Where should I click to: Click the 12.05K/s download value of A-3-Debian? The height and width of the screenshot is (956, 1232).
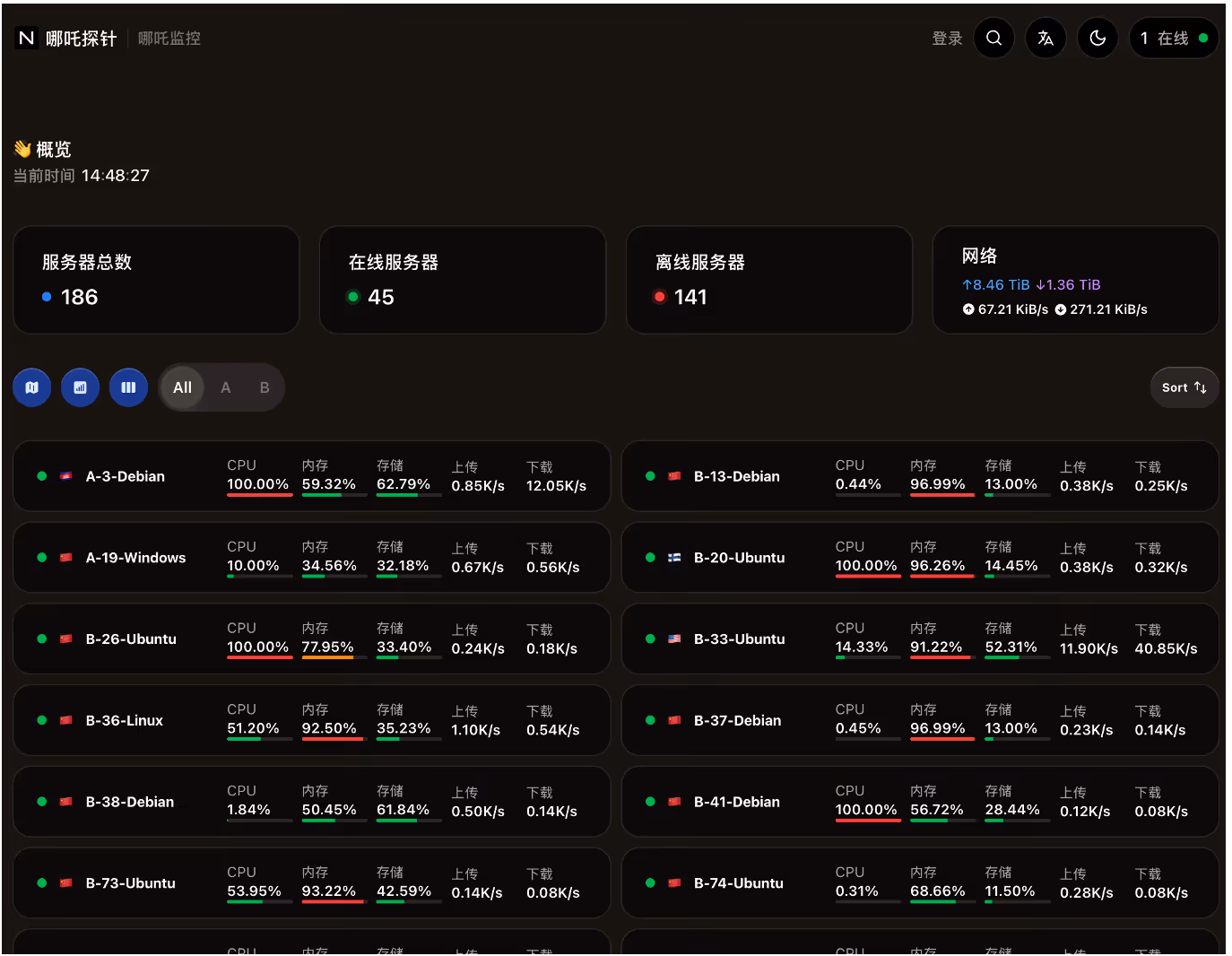556,486
